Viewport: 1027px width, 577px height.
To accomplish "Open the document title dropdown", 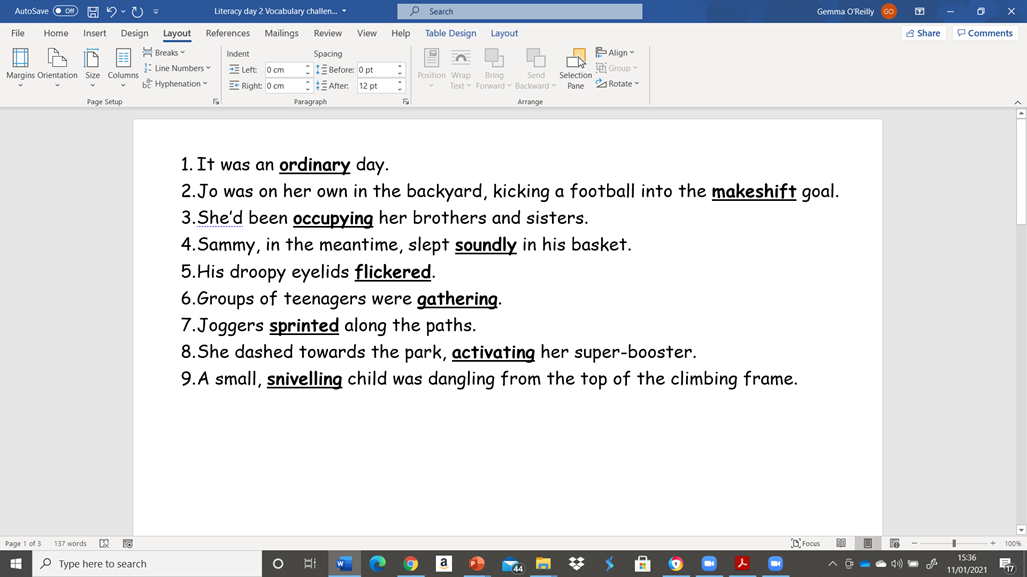I will [344, 11].
